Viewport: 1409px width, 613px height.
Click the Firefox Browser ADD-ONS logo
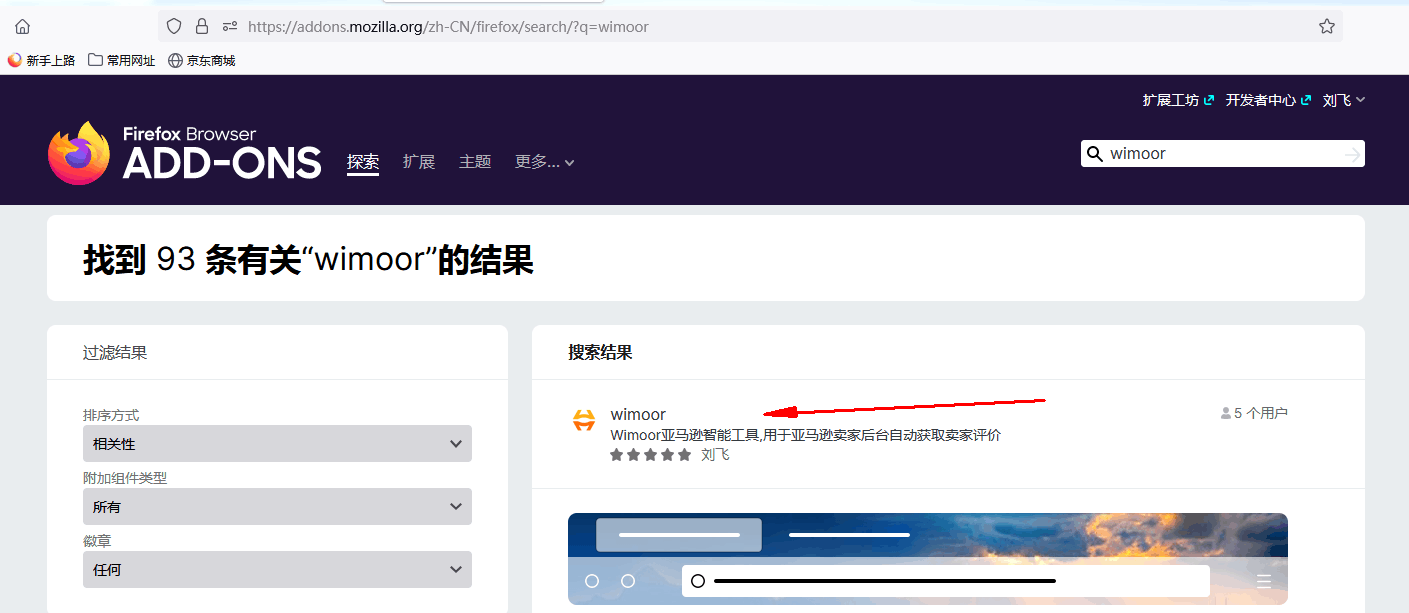pos(185,153)
